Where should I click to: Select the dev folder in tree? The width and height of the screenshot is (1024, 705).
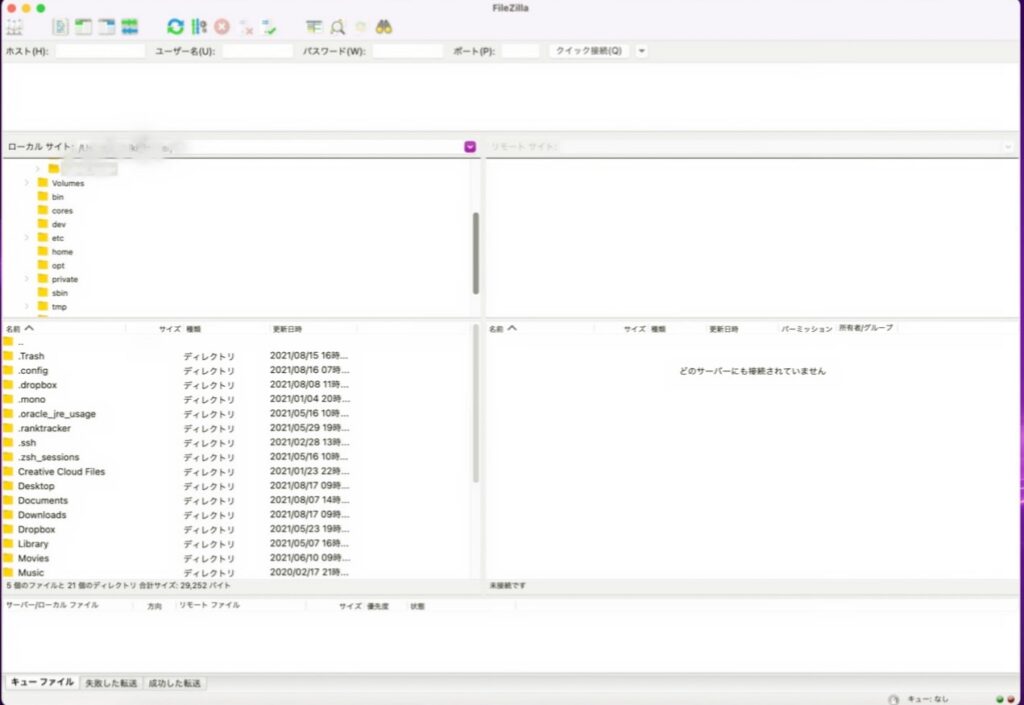click(x=59, y=224)
